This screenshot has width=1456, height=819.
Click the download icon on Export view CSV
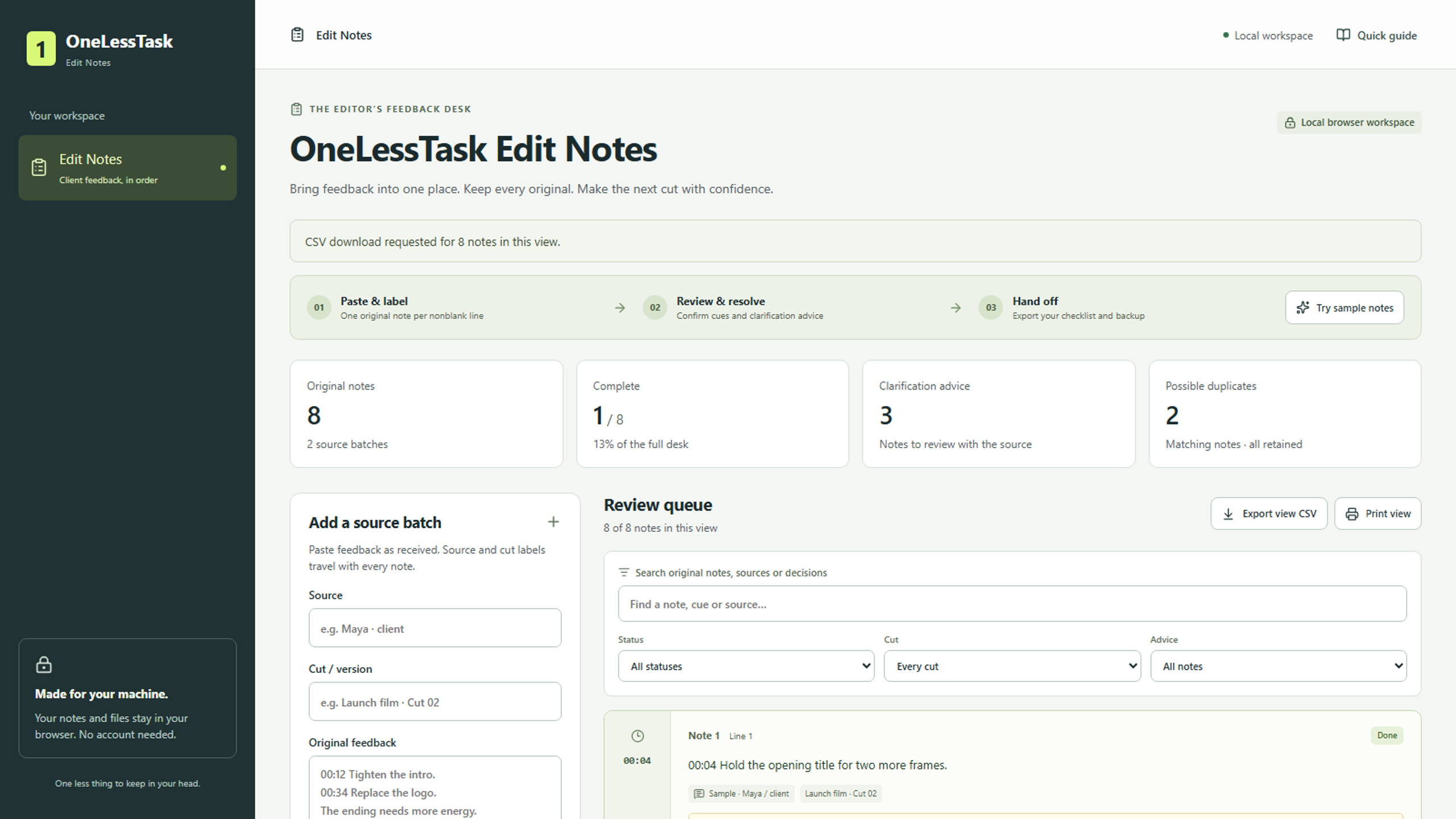point(1228,514)
